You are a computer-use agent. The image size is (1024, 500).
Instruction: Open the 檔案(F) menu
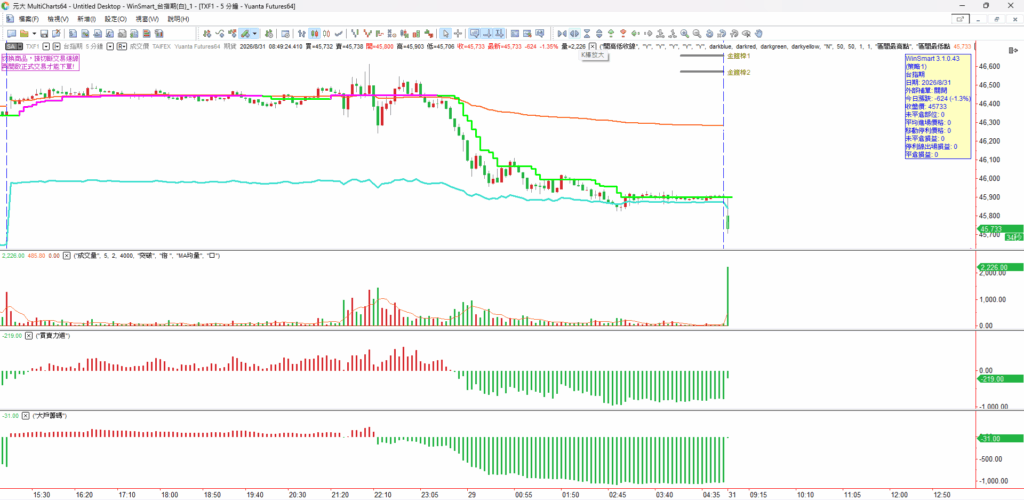(x=28, y=19)
